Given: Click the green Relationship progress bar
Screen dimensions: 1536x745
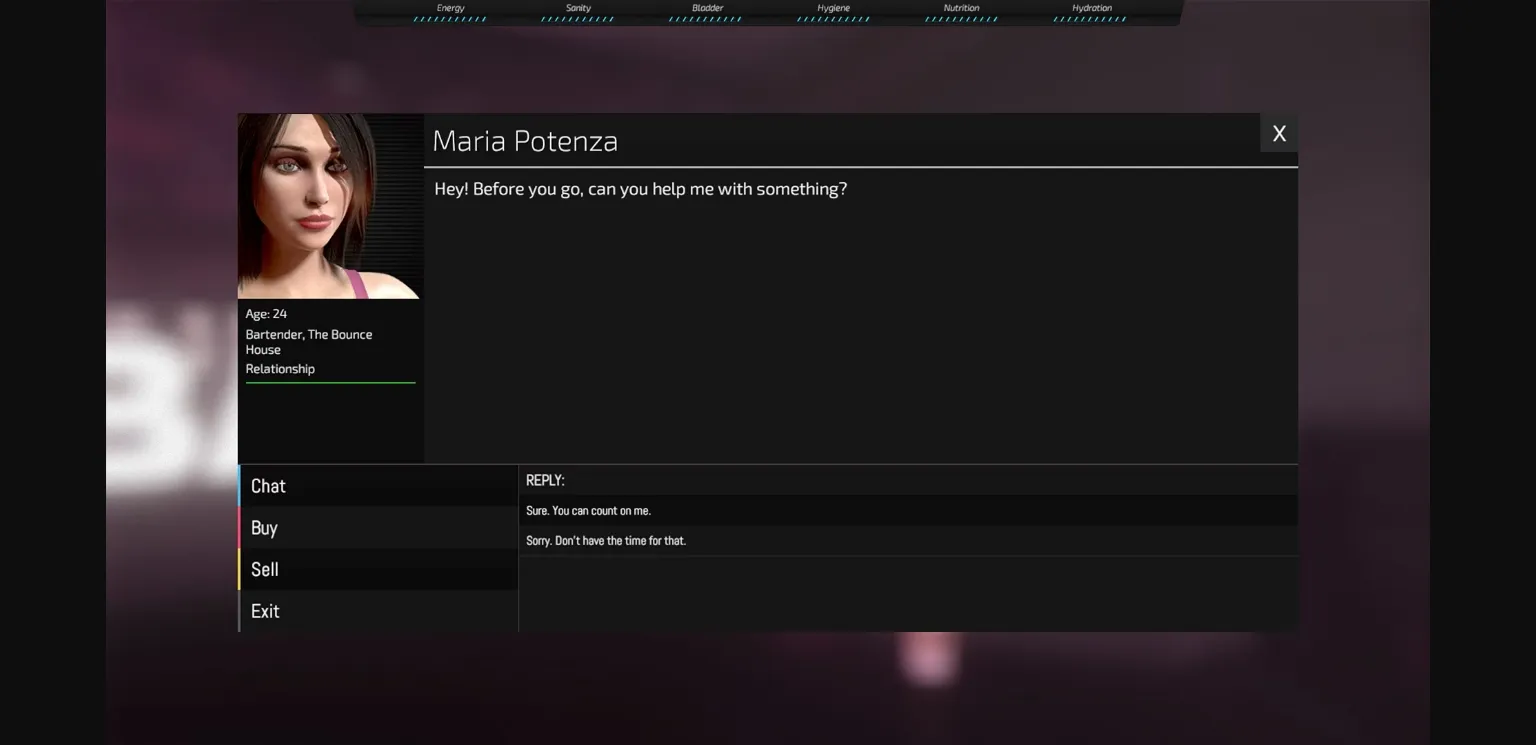Looking at the screenshot, I should click(x=330, y=382).
